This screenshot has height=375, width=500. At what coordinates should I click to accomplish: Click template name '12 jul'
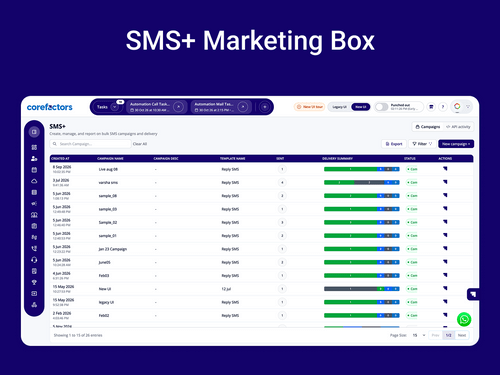(x=226, y=289)
